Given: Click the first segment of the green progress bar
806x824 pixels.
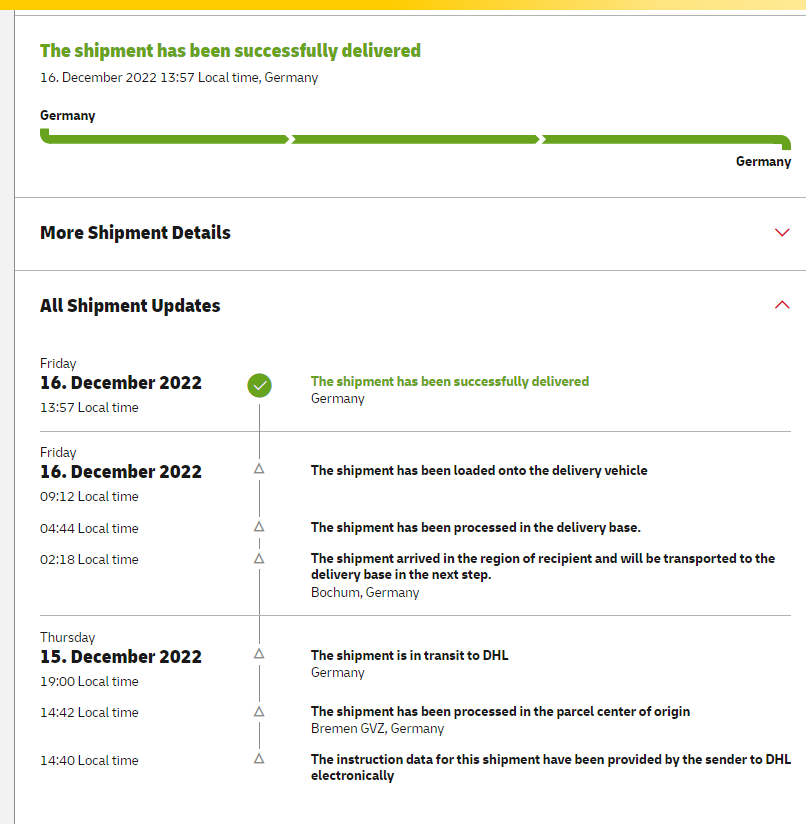Looking at the screenshot, I should point(165,139).
